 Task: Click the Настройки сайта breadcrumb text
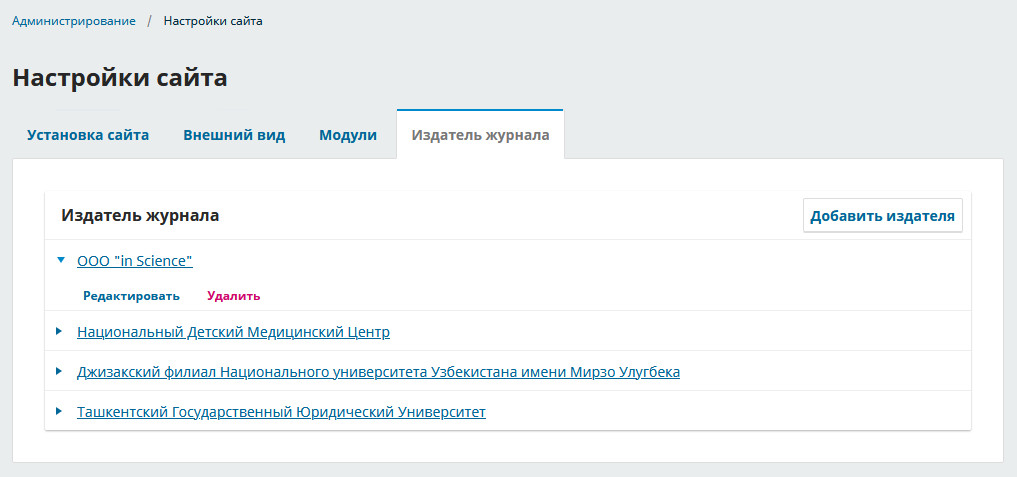tap(213, 21)
